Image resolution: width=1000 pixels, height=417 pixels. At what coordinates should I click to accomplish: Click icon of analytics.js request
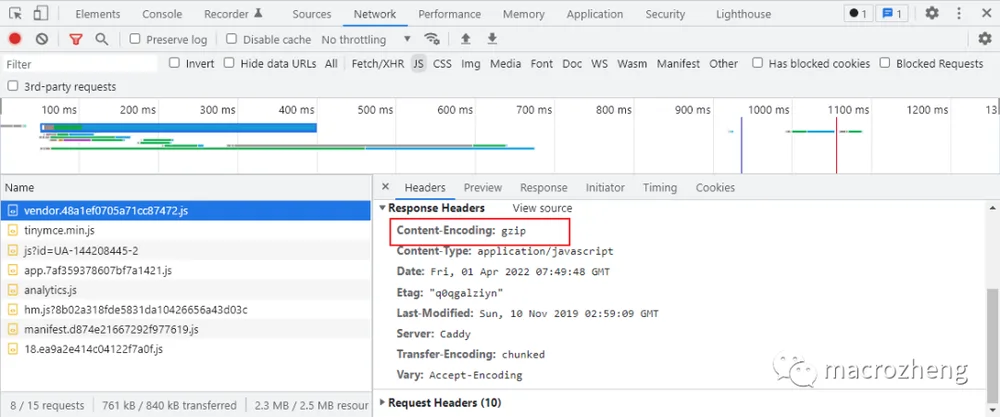pos(13,290)
